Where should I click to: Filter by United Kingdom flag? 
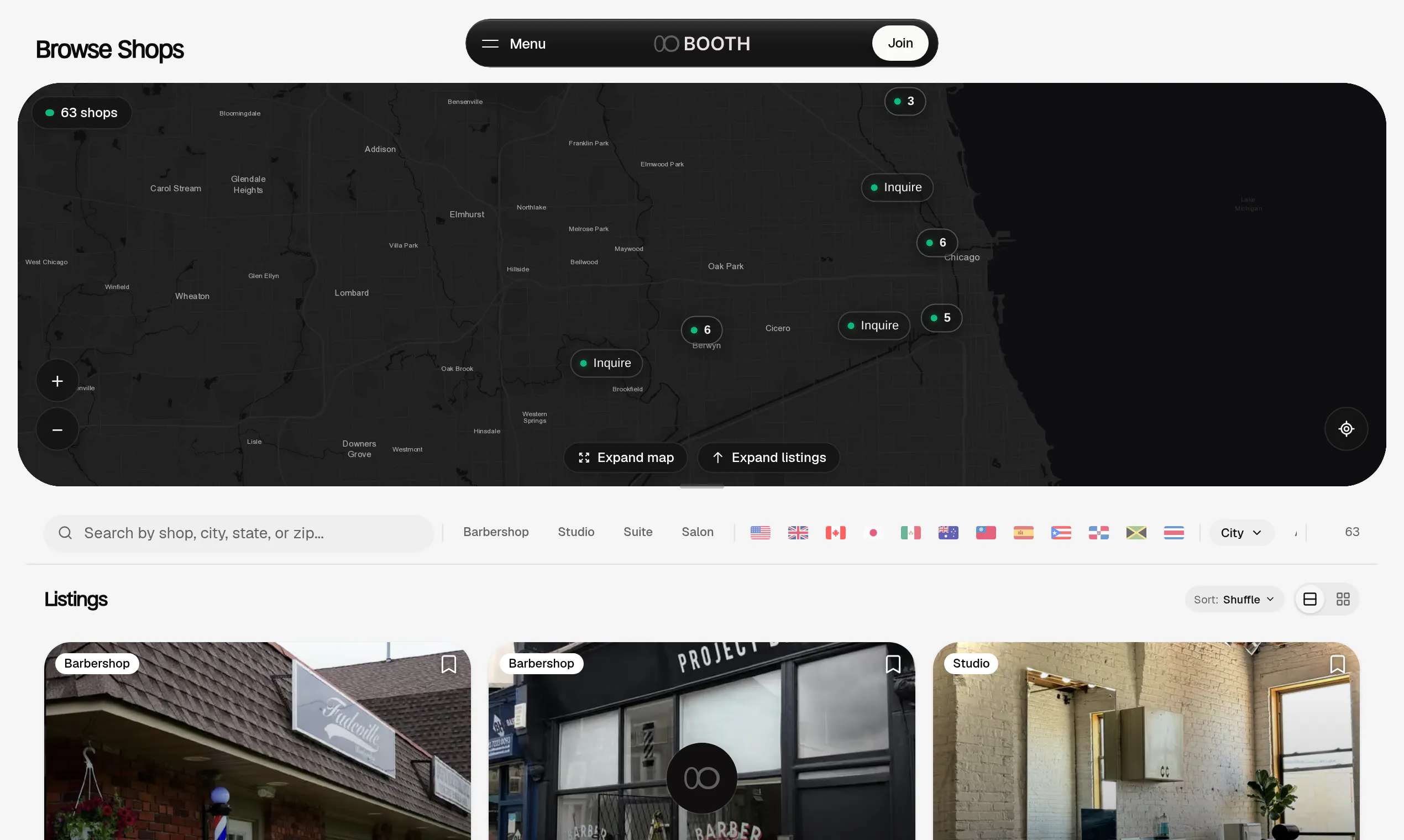798,533
